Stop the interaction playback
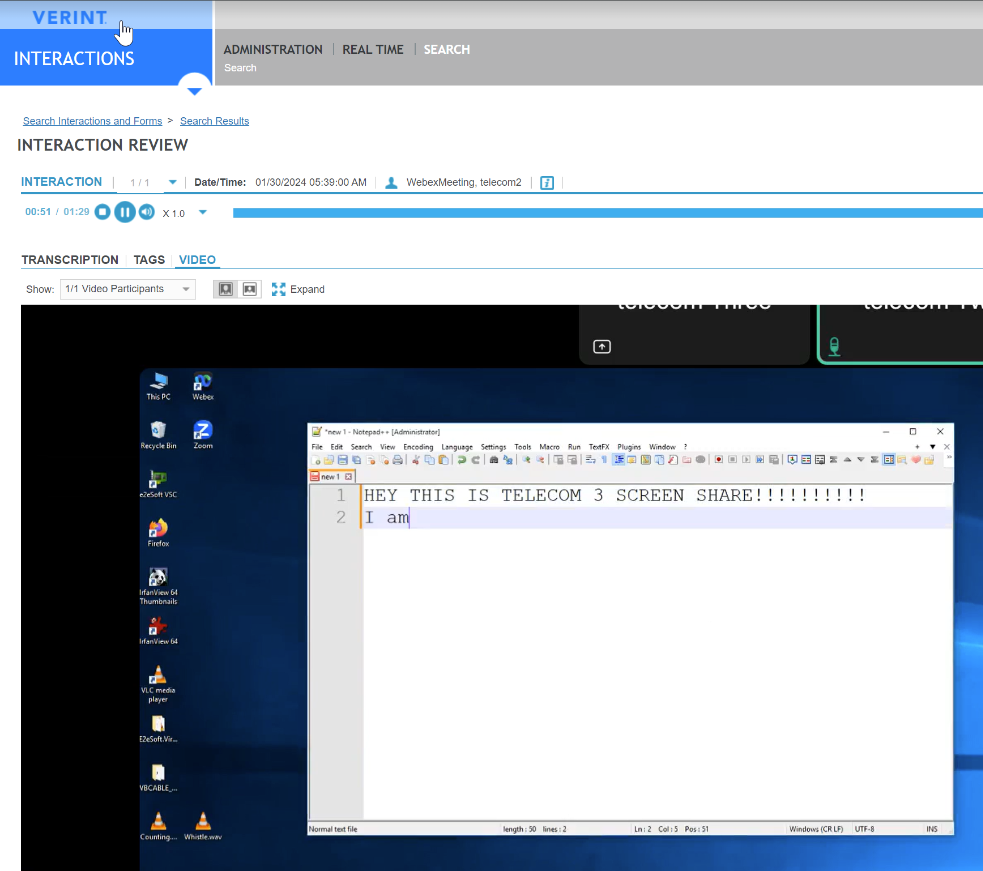The width and height of the screenshot is (983, 871). [x=102, y=212]
